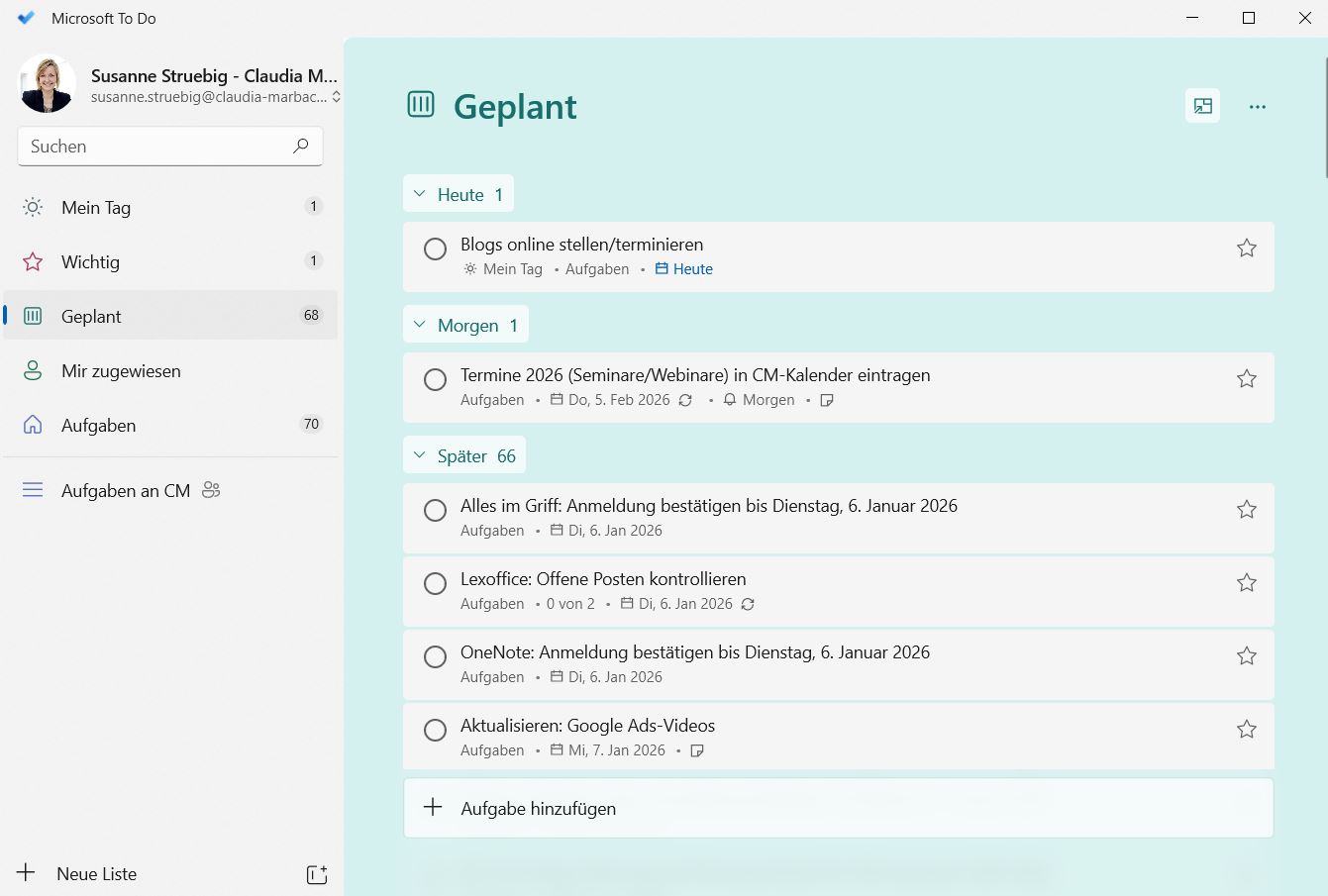
Task: Click the note icon on 'Termine 2026' task
Action: [827, 400]
